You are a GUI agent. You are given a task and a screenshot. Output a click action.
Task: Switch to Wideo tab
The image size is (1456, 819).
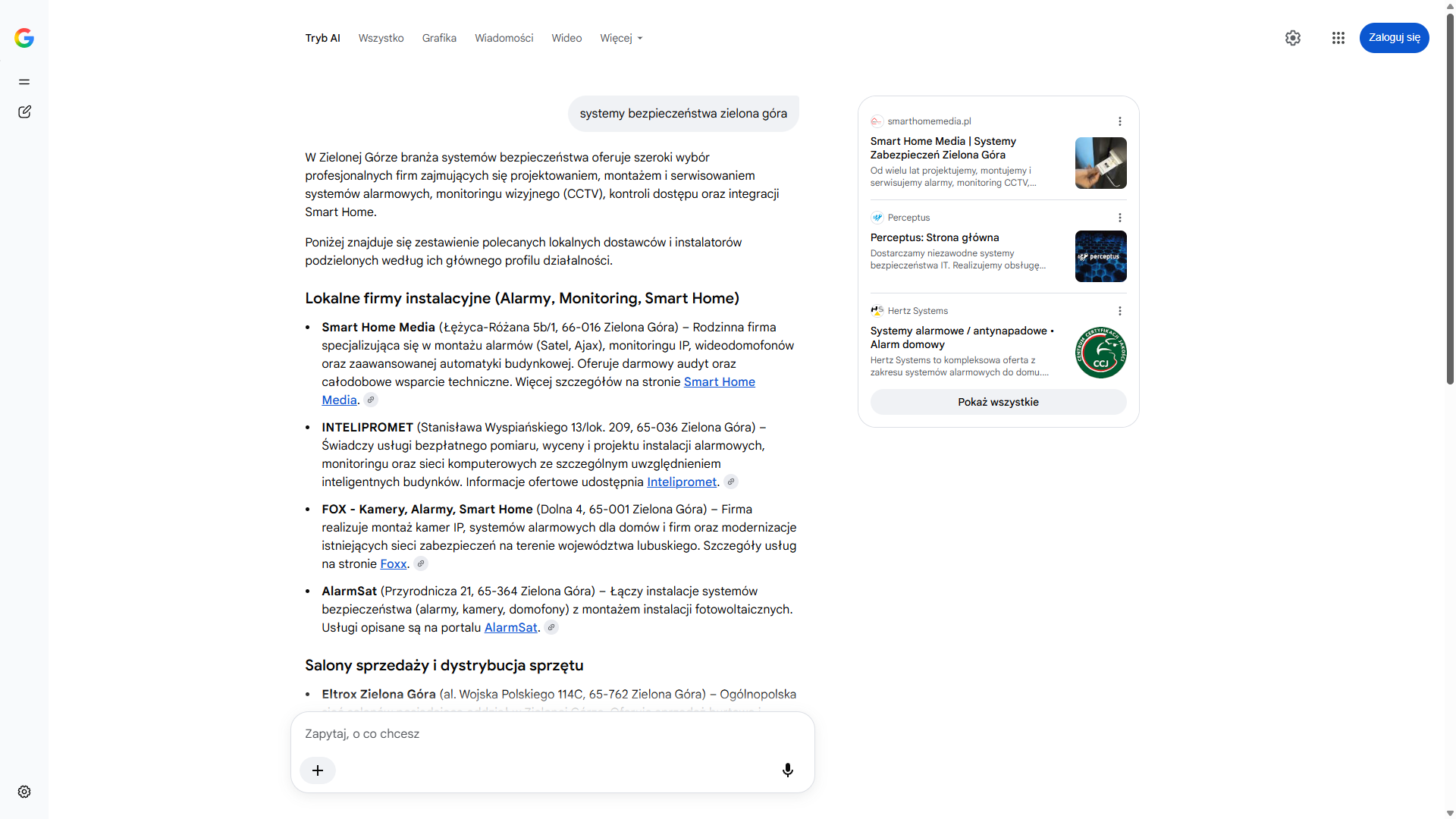pos(566,38)
